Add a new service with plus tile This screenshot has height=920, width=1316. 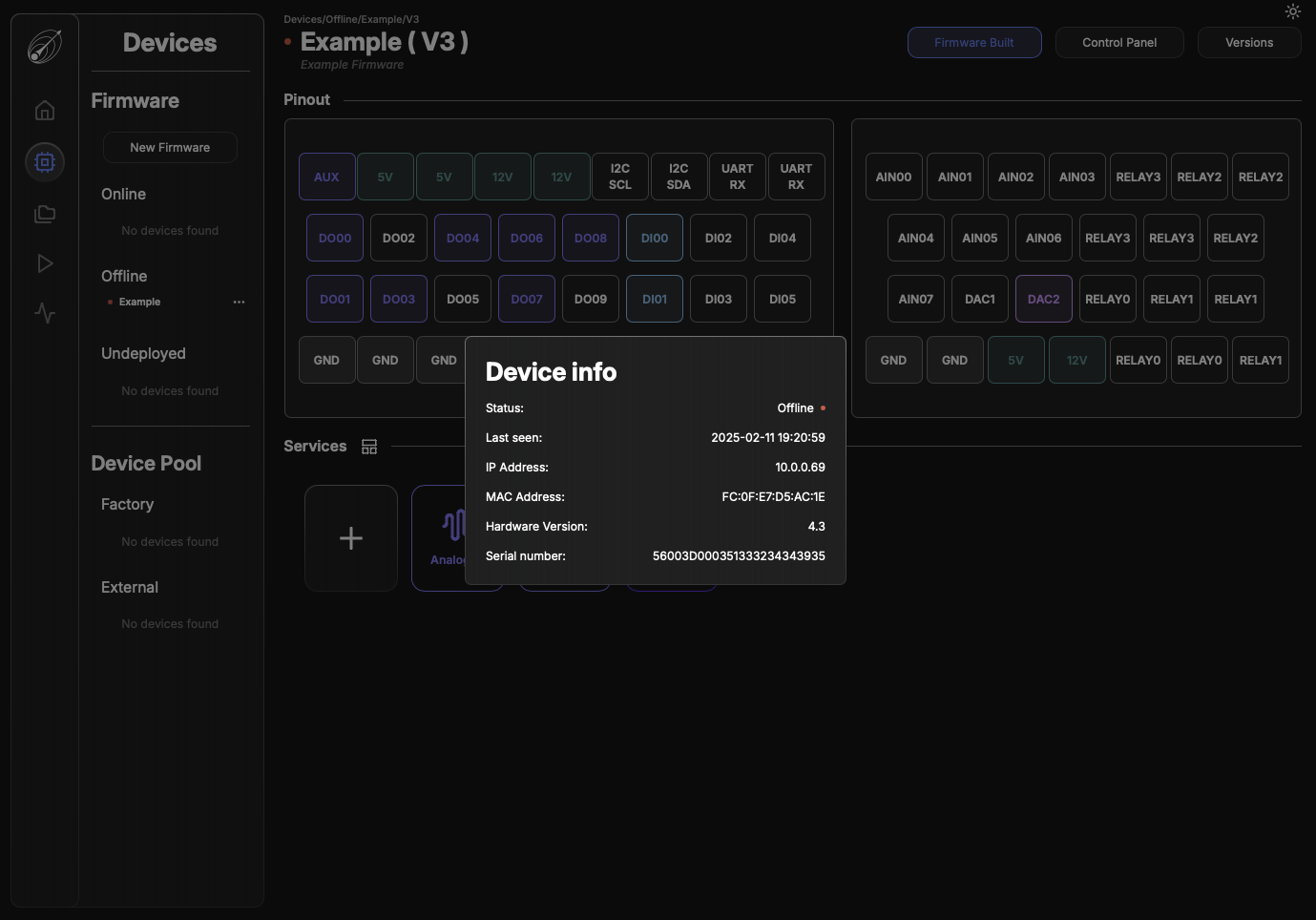pos(351,538)
